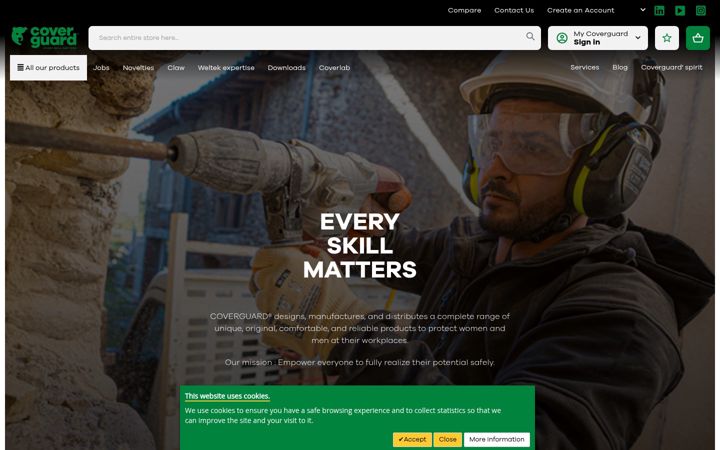
Task: Accept cookies in the banner
Action: [x=412, y=439]
